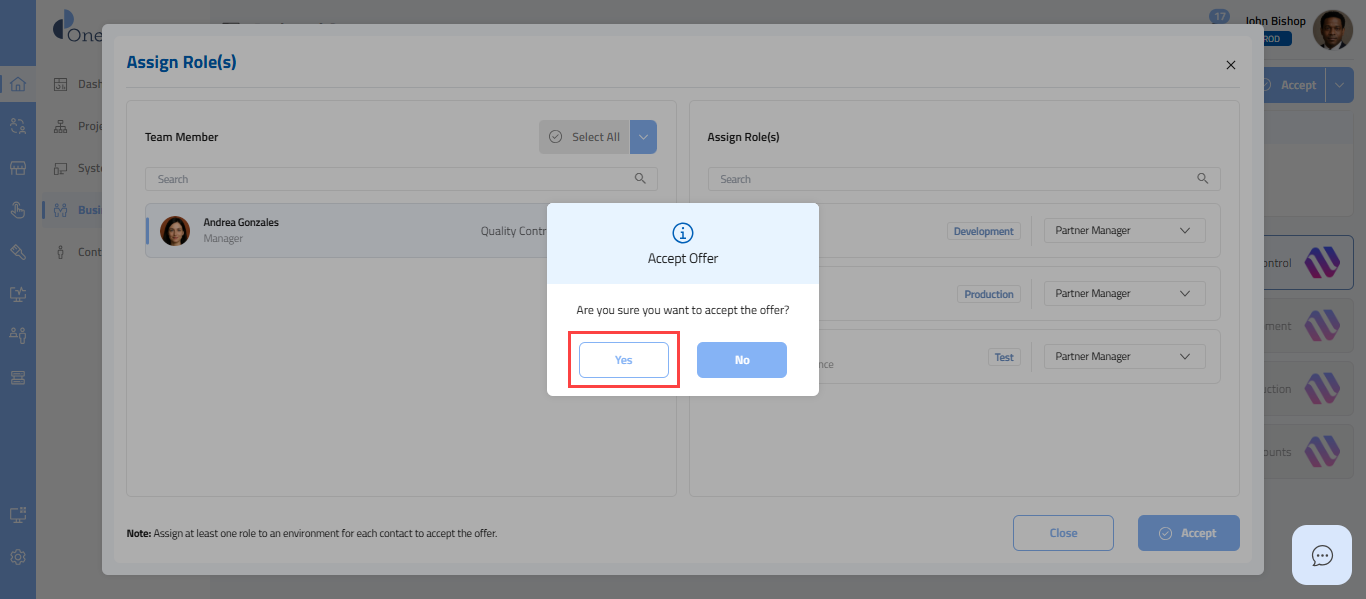Click No in Accept Offer dialog

[741, 360]
